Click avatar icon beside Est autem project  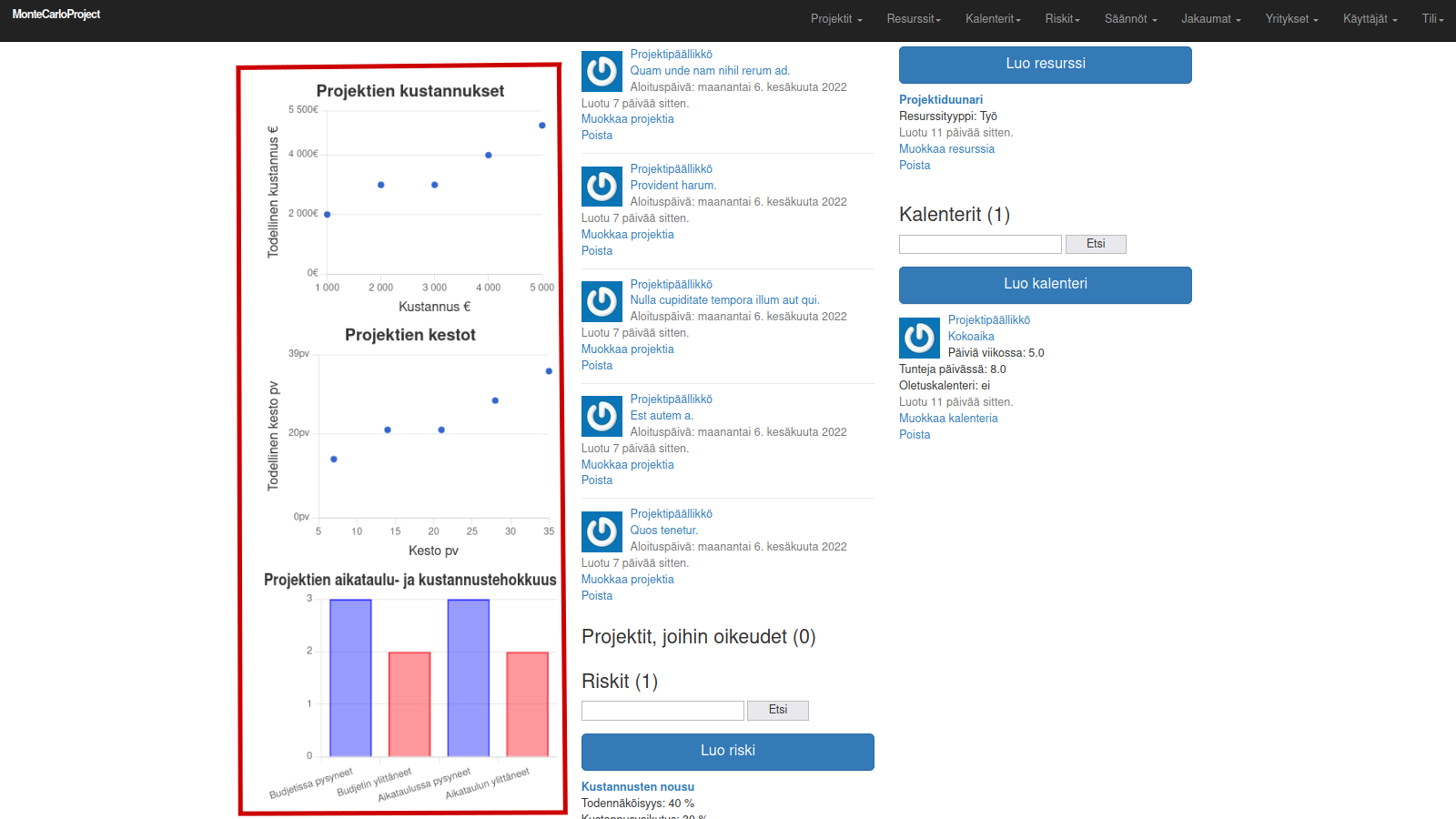pos(602,416)
